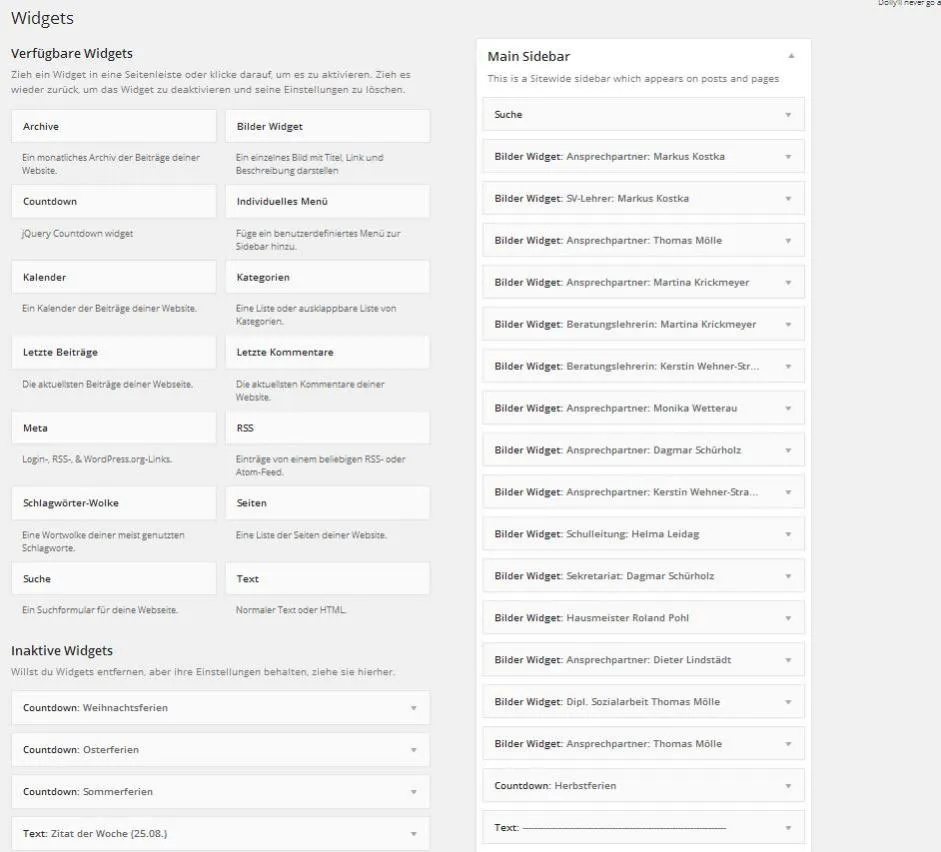Expand the Countdown: Herbstferien sidebar widget

point(788,786)
